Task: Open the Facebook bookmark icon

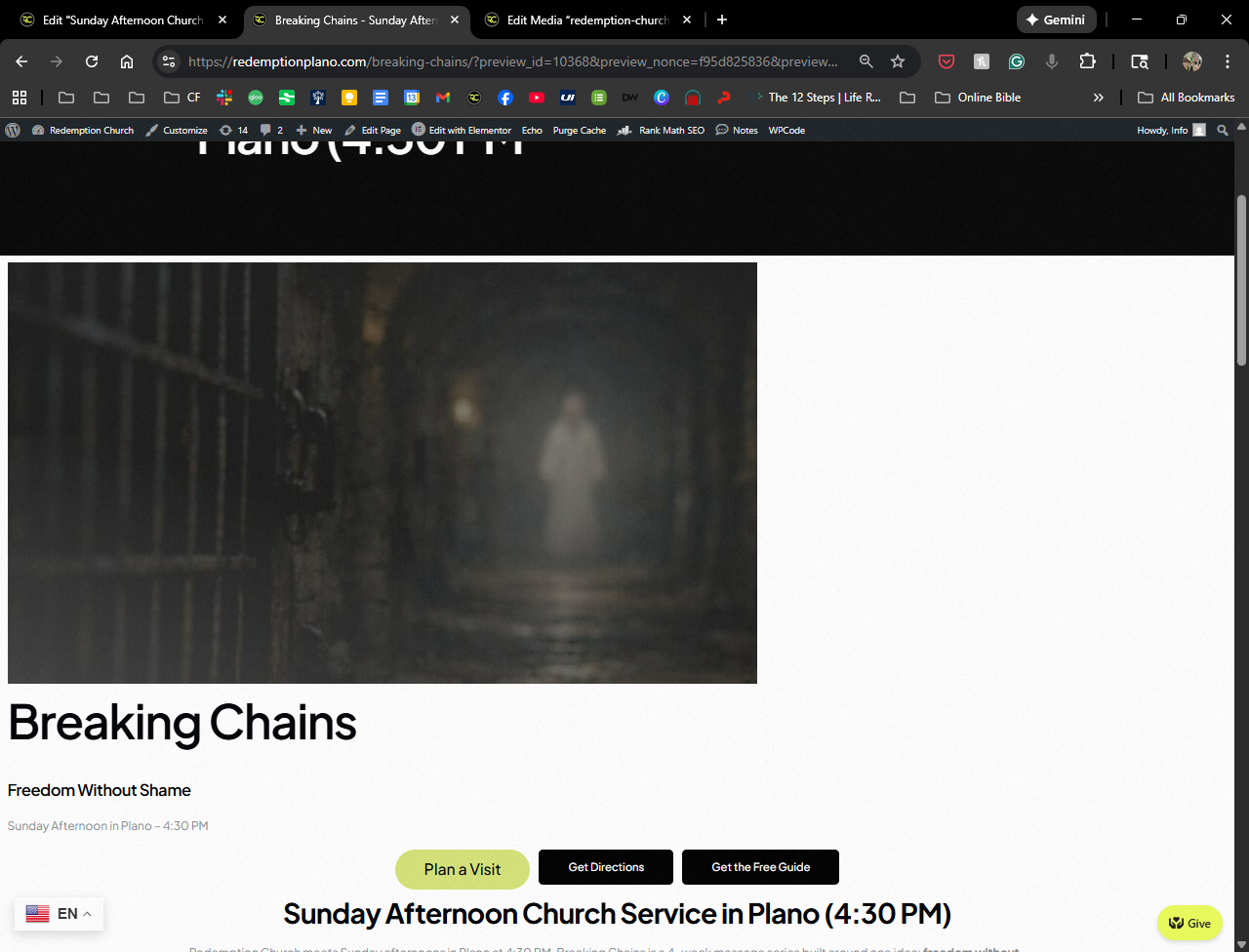Action: (505, 98)
